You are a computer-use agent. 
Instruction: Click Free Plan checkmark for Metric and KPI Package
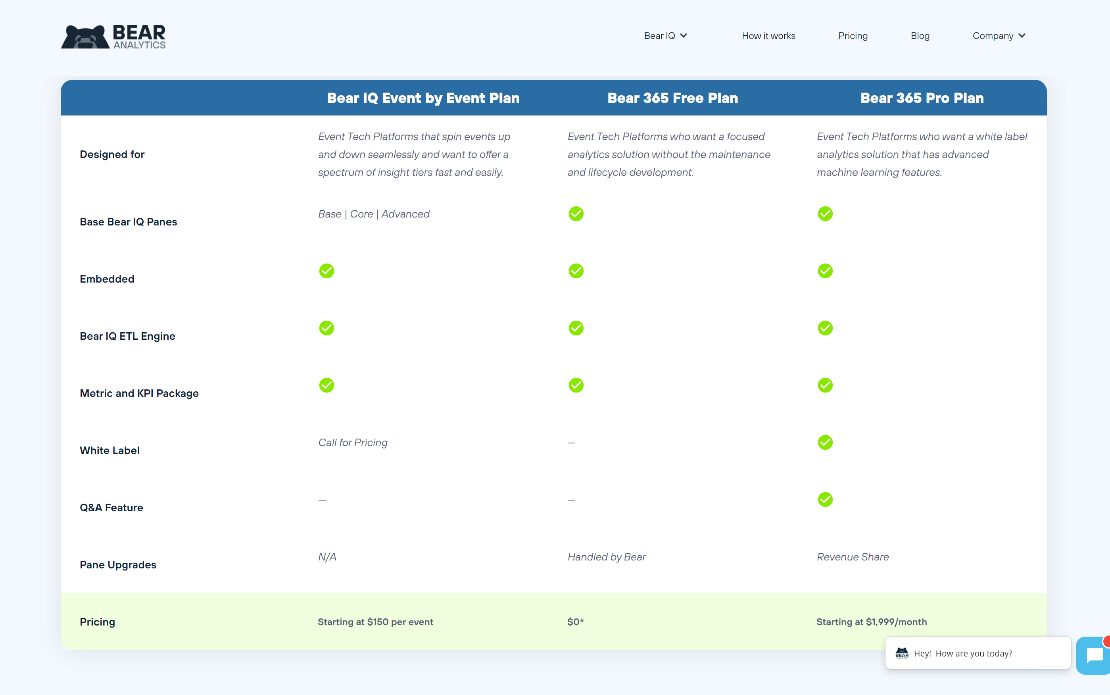(x=576, y=385)
